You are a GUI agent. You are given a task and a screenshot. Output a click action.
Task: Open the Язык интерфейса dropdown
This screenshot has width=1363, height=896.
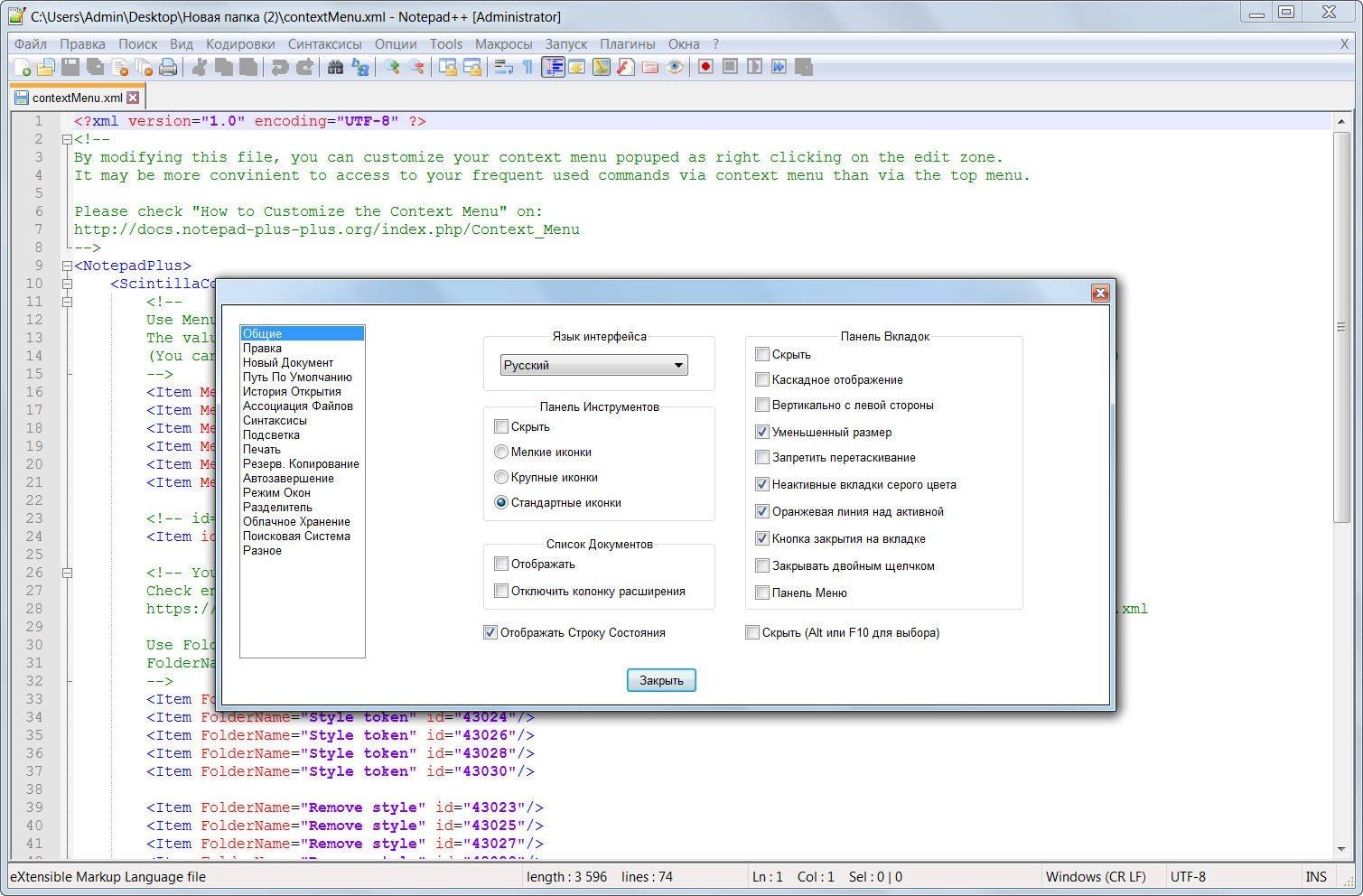coord(594,365)
